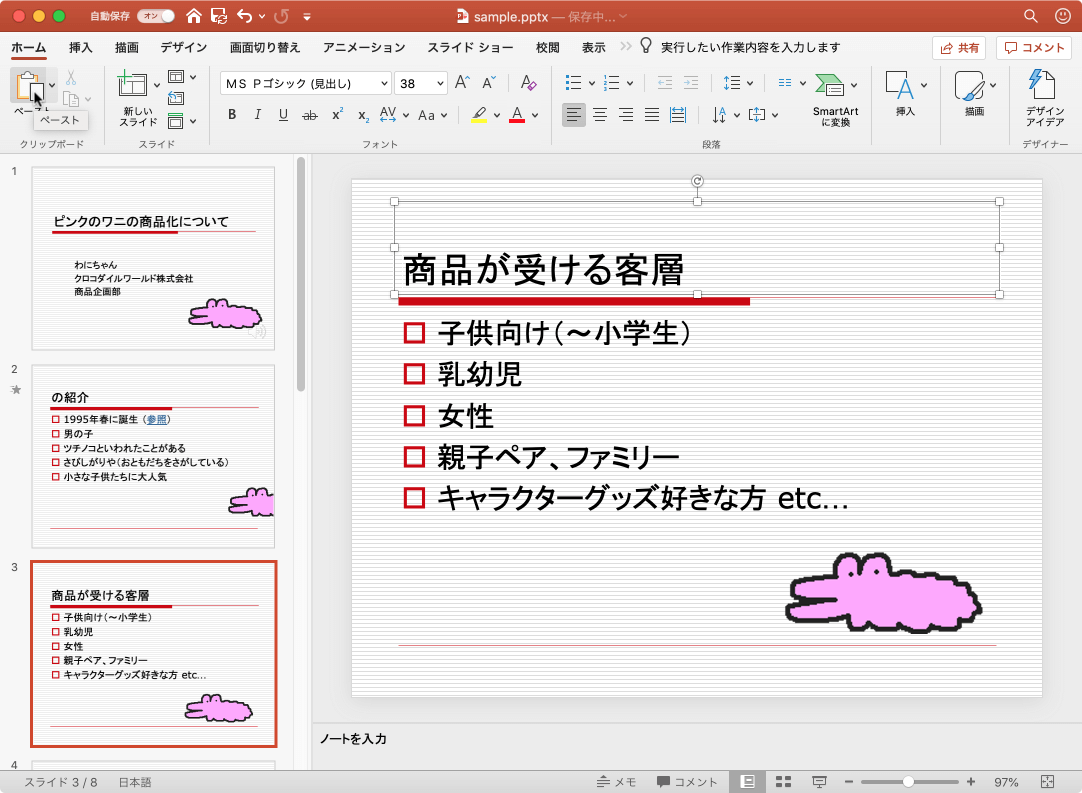Select the center text alignment icon
Screen dimensions: 1082x793
(600, 115)
